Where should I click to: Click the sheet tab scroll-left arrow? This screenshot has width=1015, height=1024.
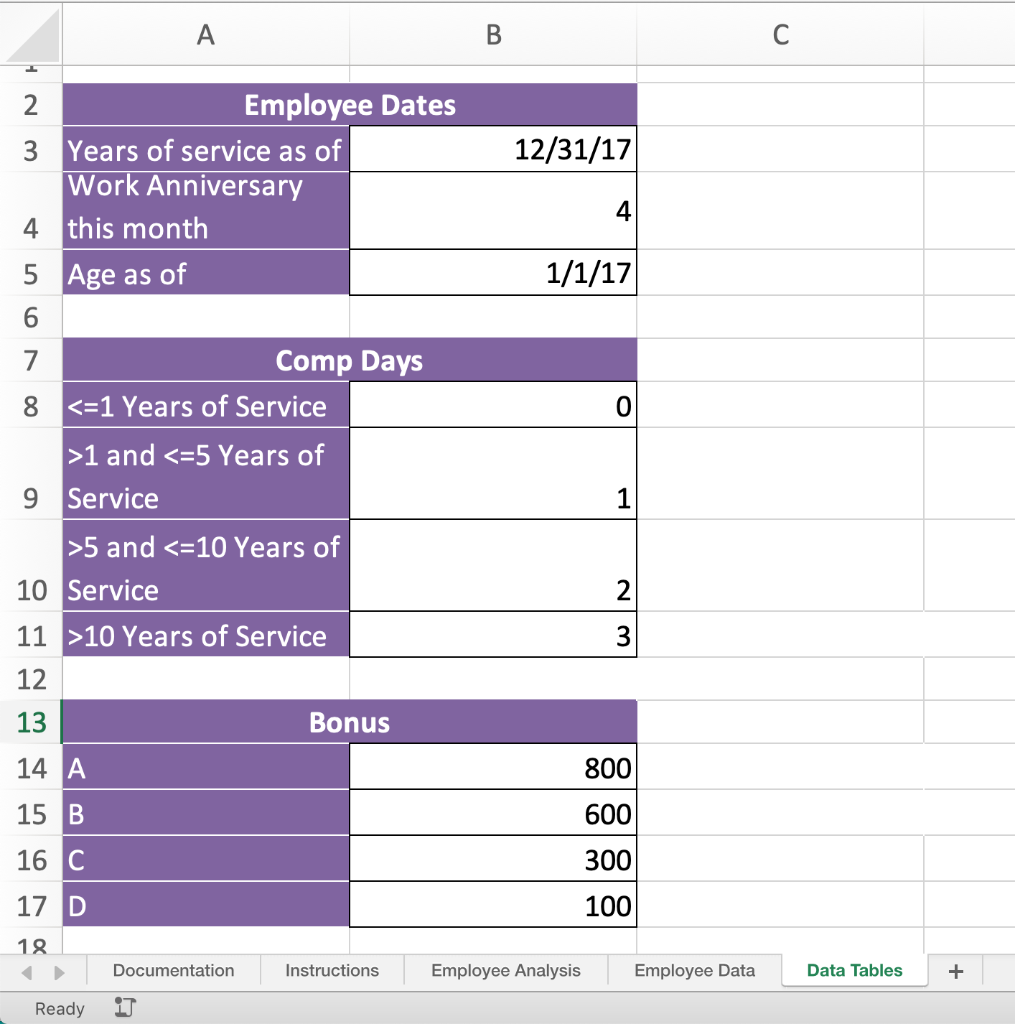click(x=27, y=971)
